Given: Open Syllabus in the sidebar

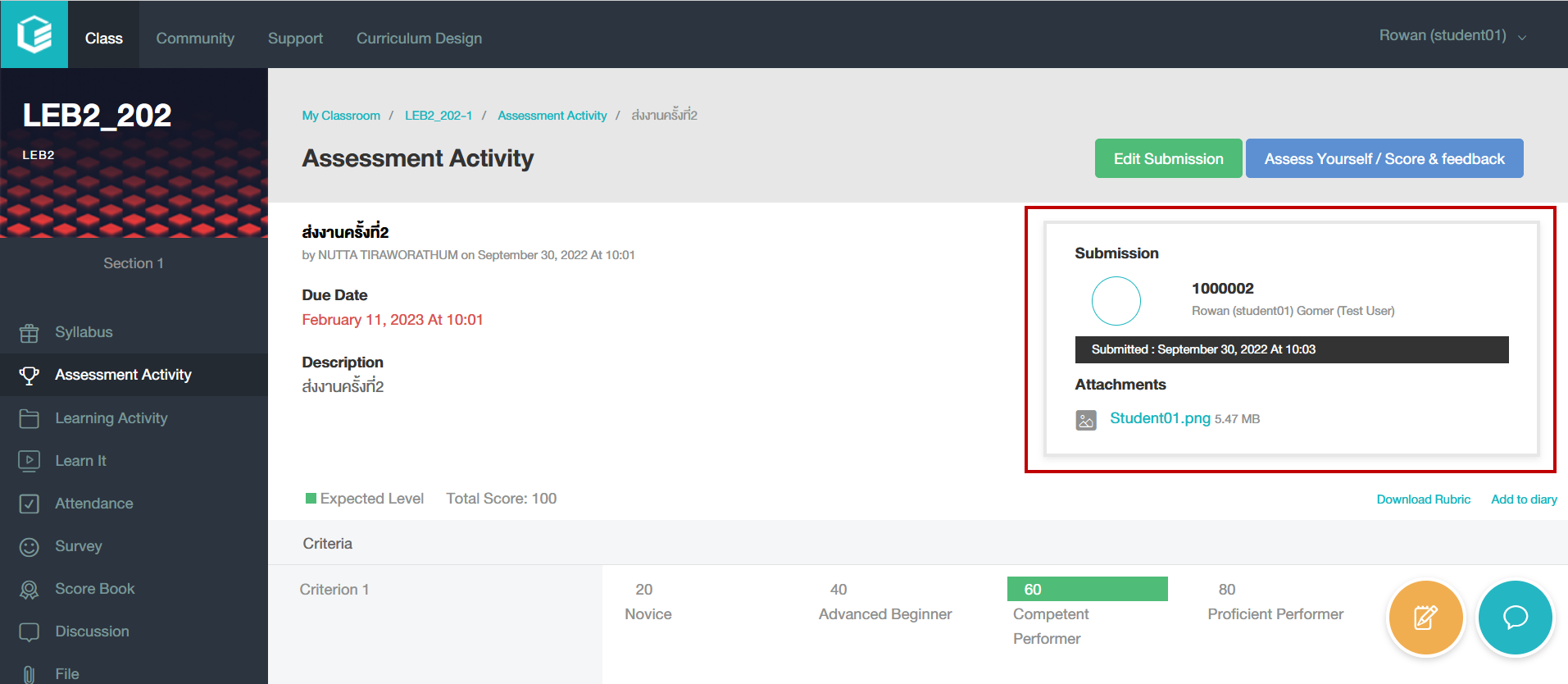Looking at the screenshot, I should click(x=134, y=332).
